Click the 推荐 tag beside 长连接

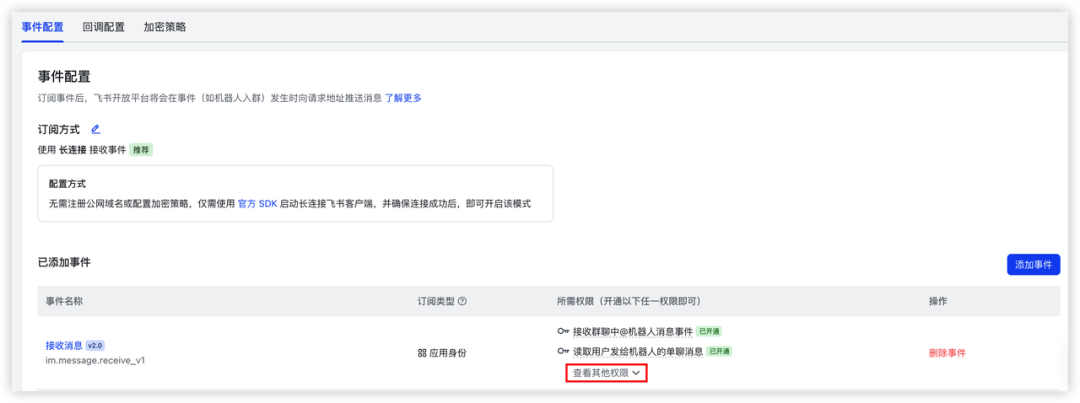click(141, 149)
